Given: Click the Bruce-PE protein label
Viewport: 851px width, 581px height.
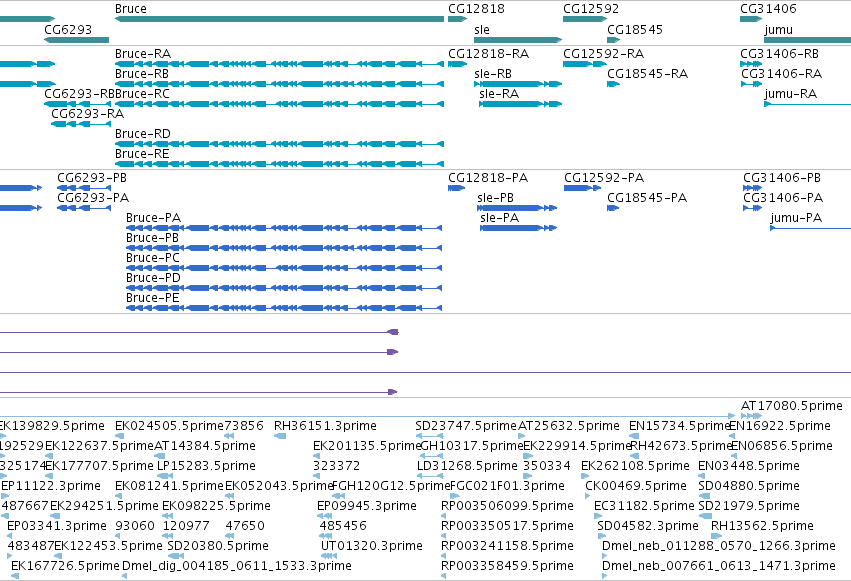Looking at the screenshot, I should point(152,298).
